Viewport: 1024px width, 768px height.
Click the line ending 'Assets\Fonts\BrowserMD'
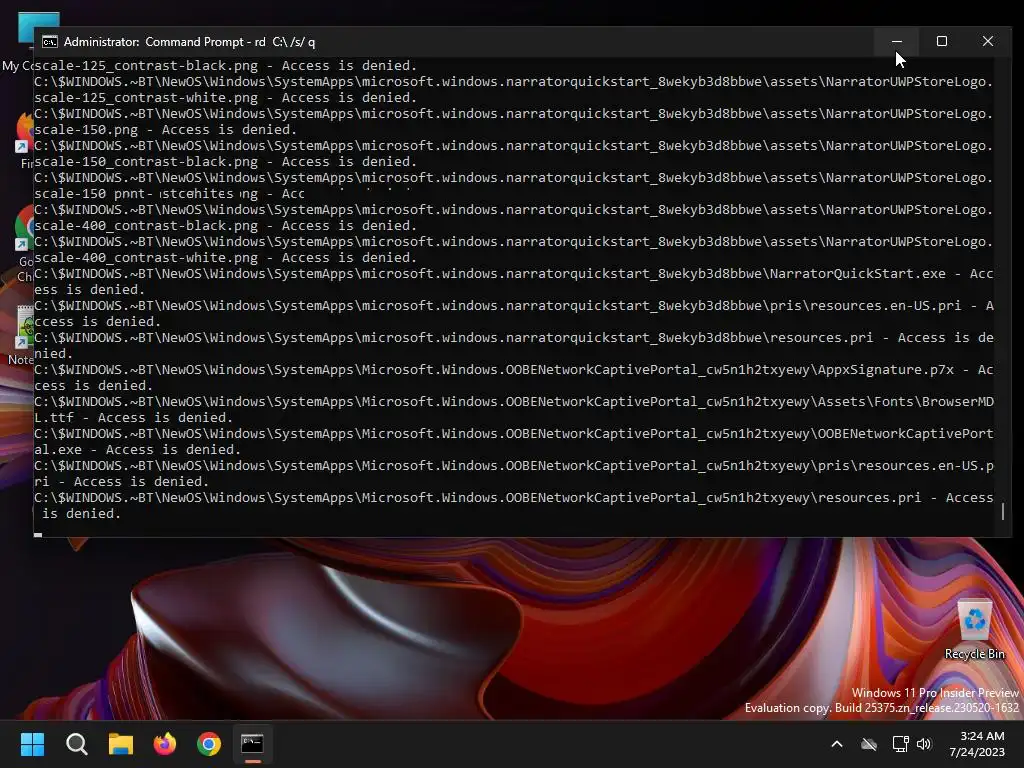coord(513,402)
